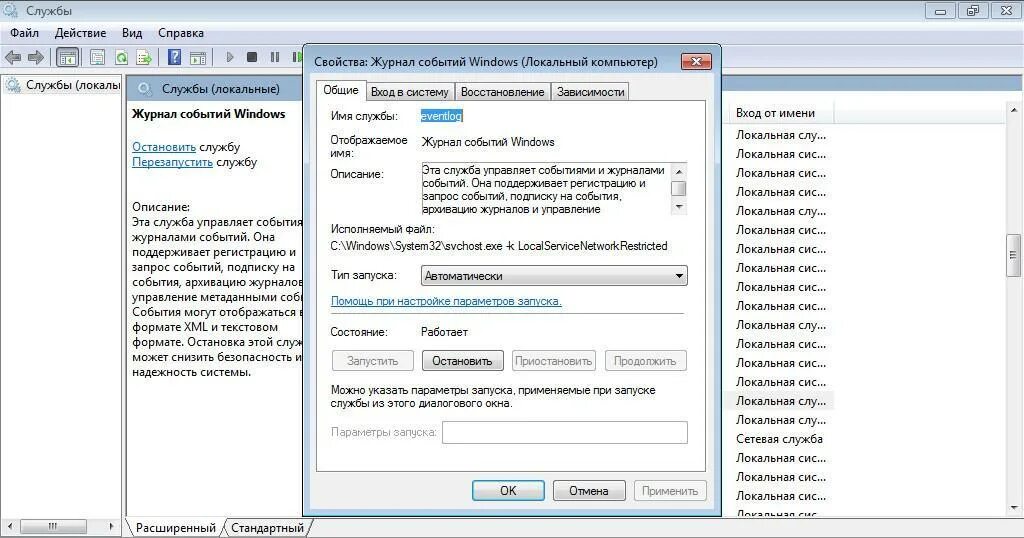Click the Export list toolbar icon
This screenshot has width=1024, height=538.
[x=144, y=57]
